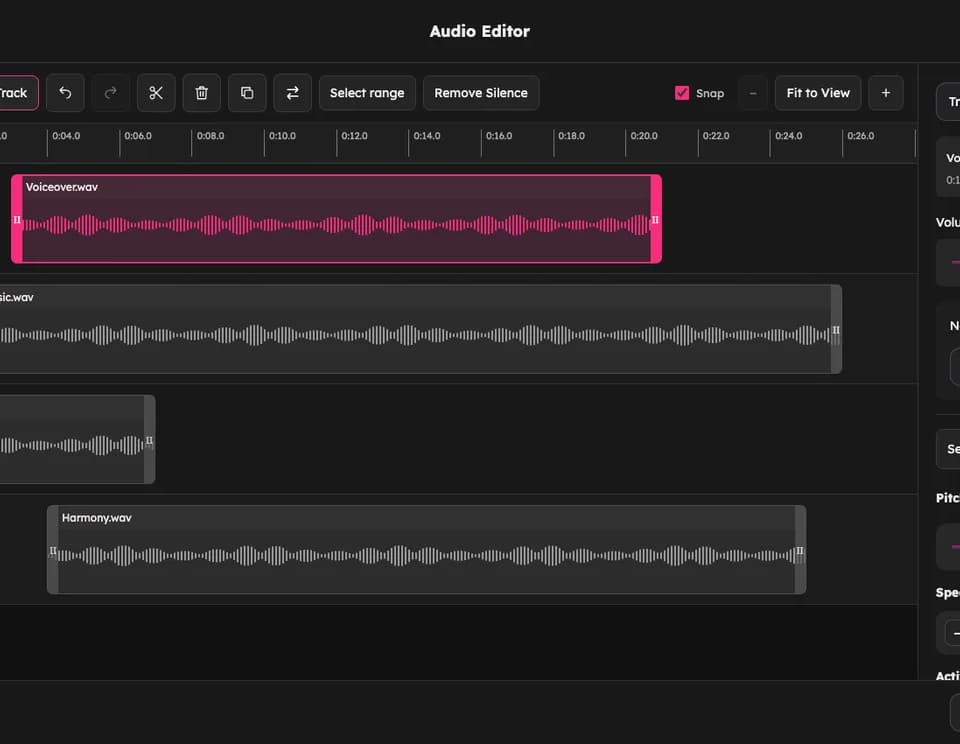Click the undo arrow button
Viewport: 960px width, 744px height.
pyautogui.click(x=65, y=93)
